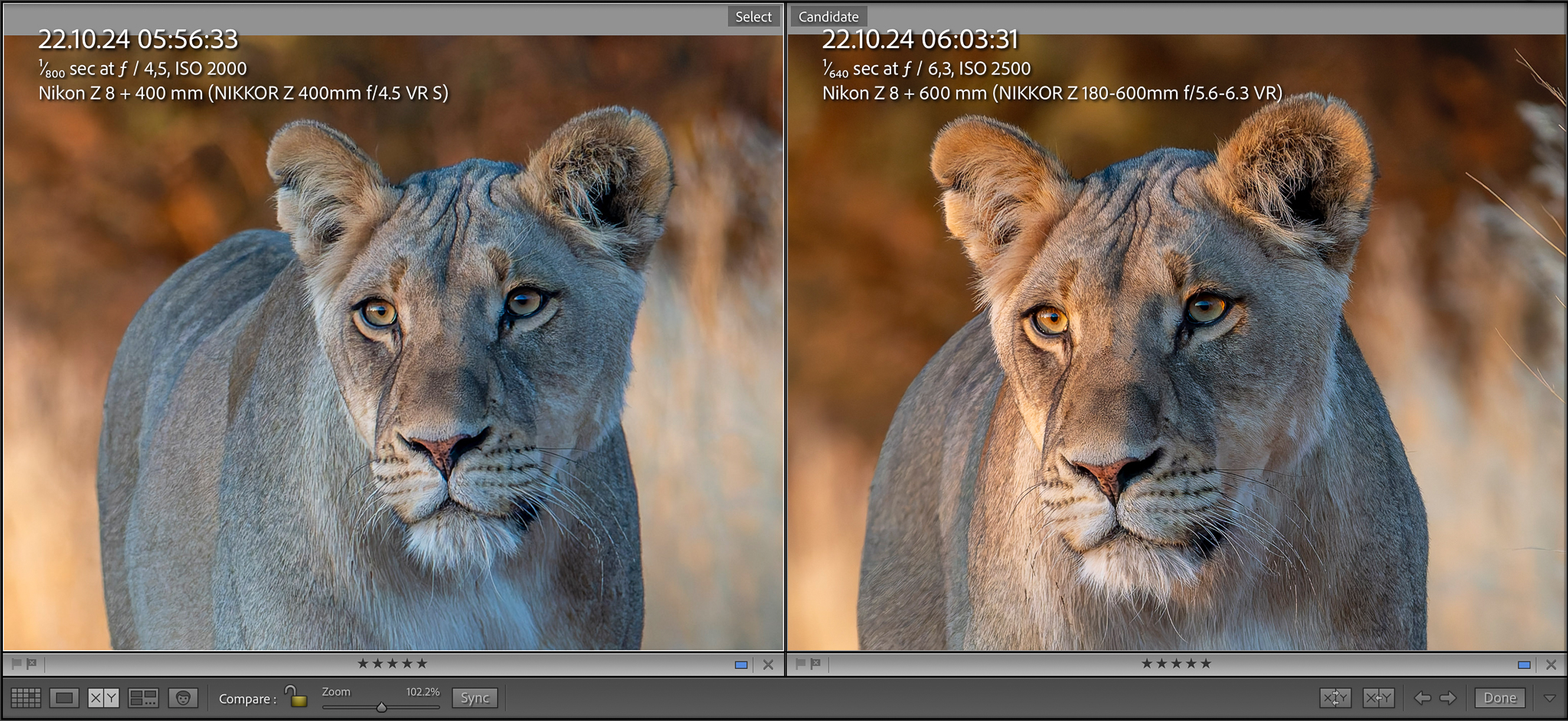The width and height of the screenshot is (1568, 721).
Task: Flag the Candidate photo as picked
Action: click(800, 664)
